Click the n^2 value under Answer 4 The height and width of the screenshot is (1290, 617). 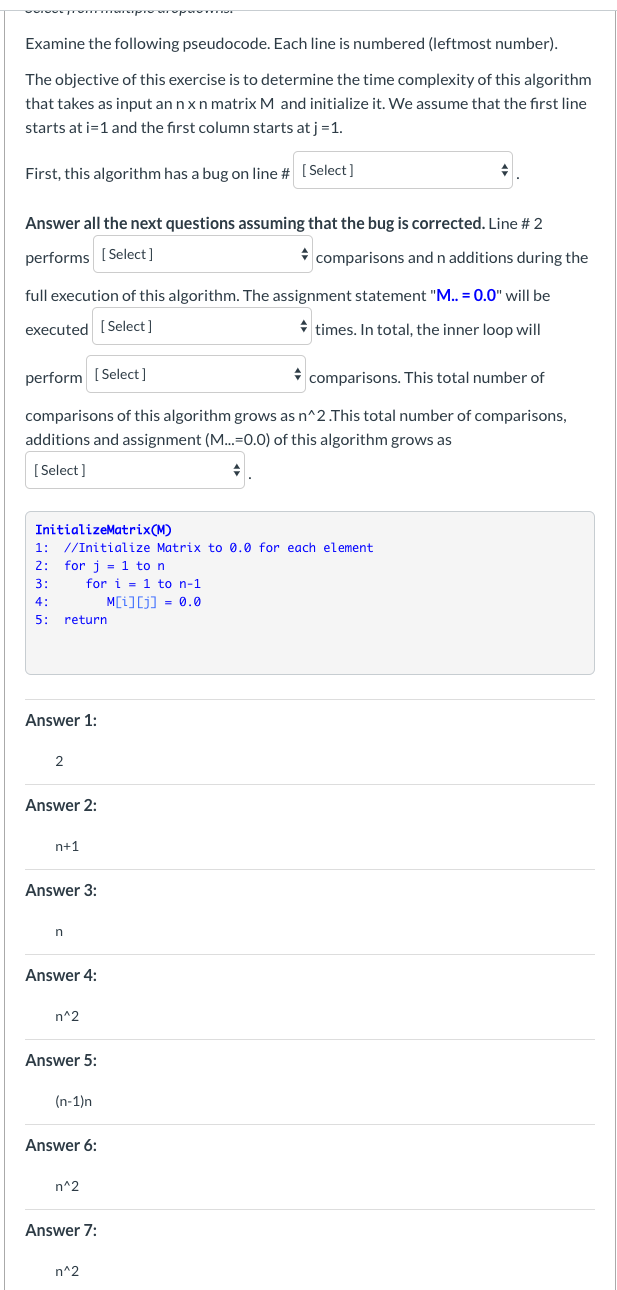(x=67, y=1017)
